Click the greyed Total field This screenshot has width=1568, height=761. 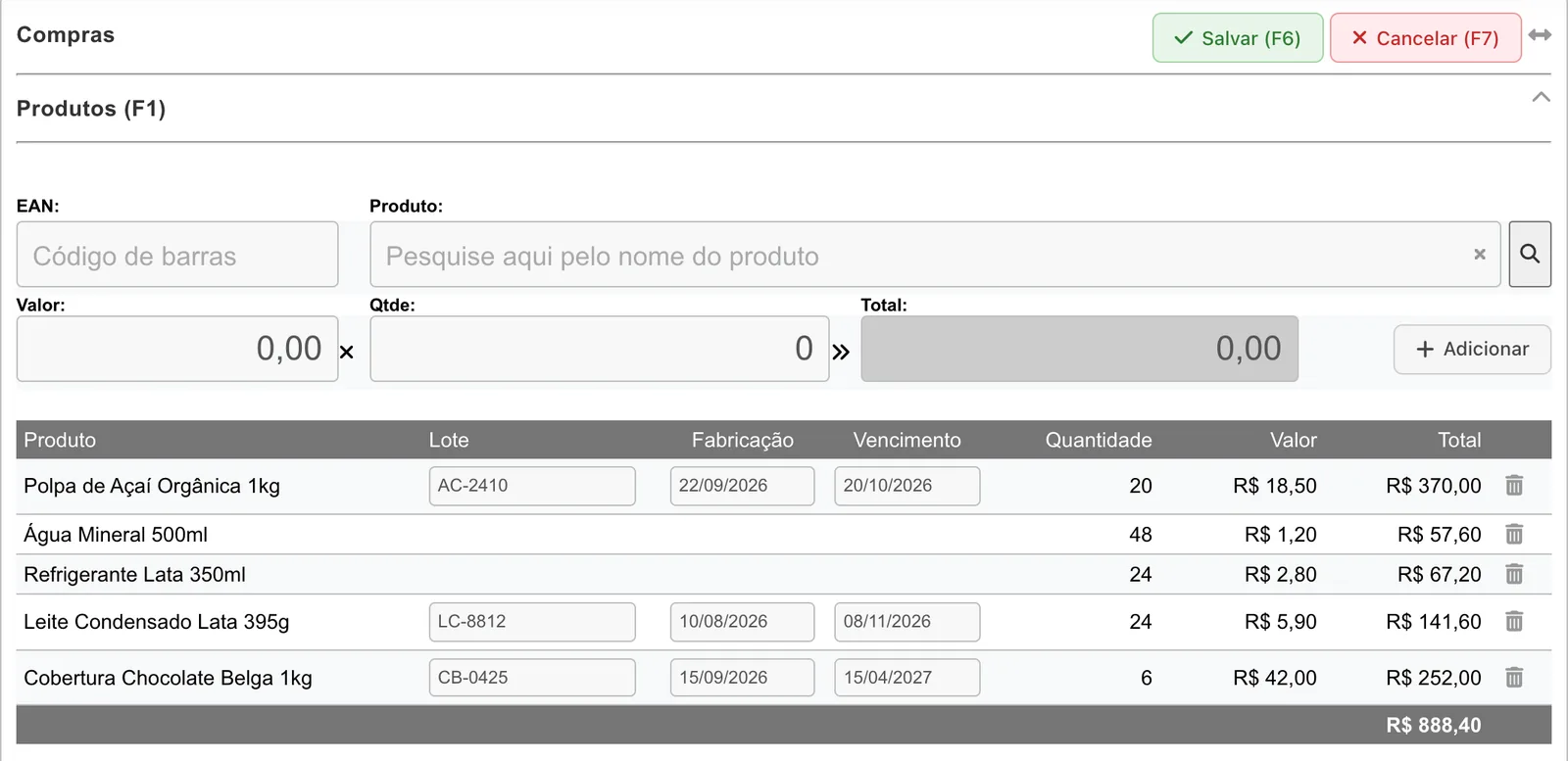tap(1080, 349)
